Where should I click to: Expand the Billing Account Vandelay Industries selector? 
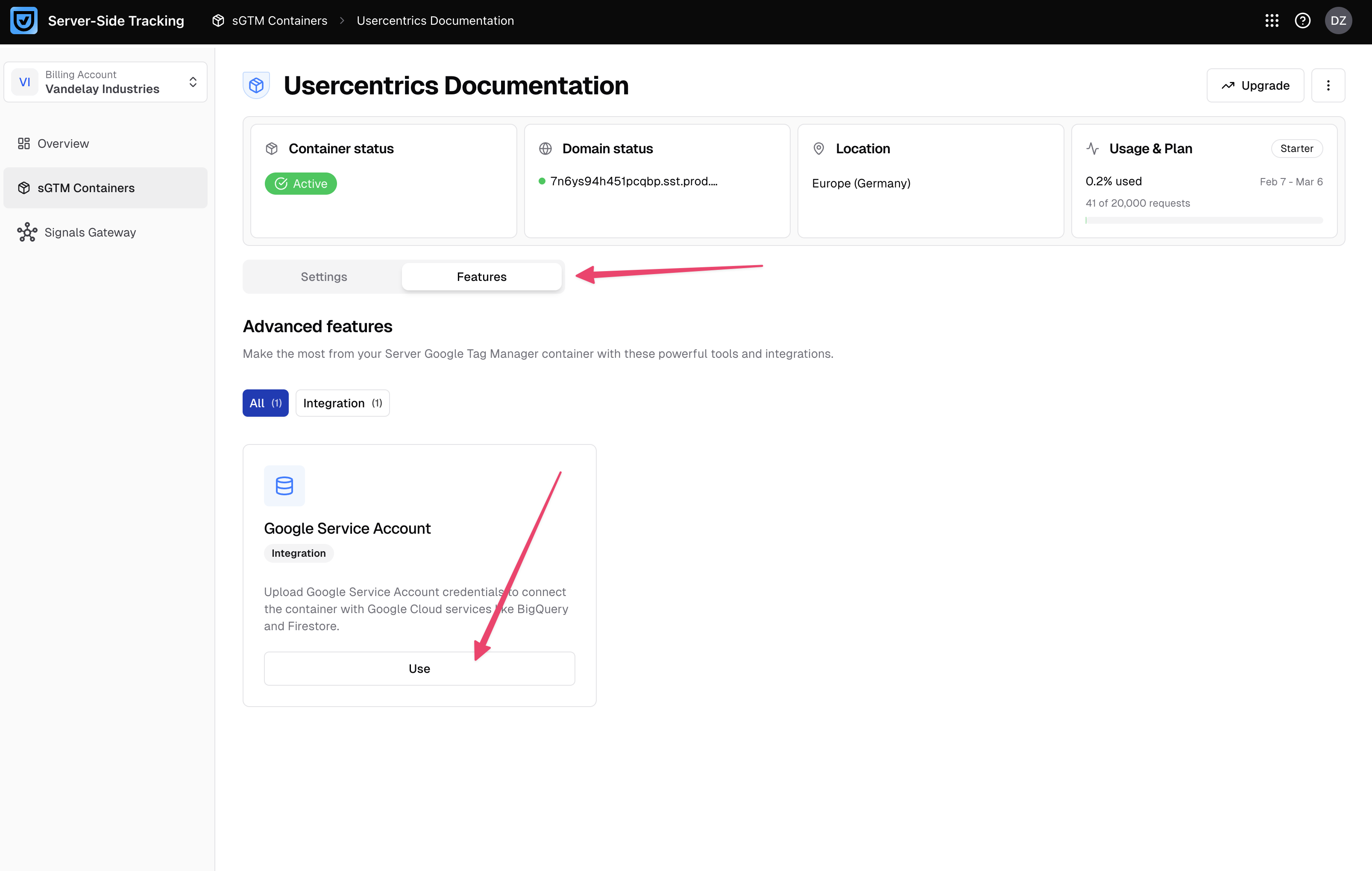106,82
